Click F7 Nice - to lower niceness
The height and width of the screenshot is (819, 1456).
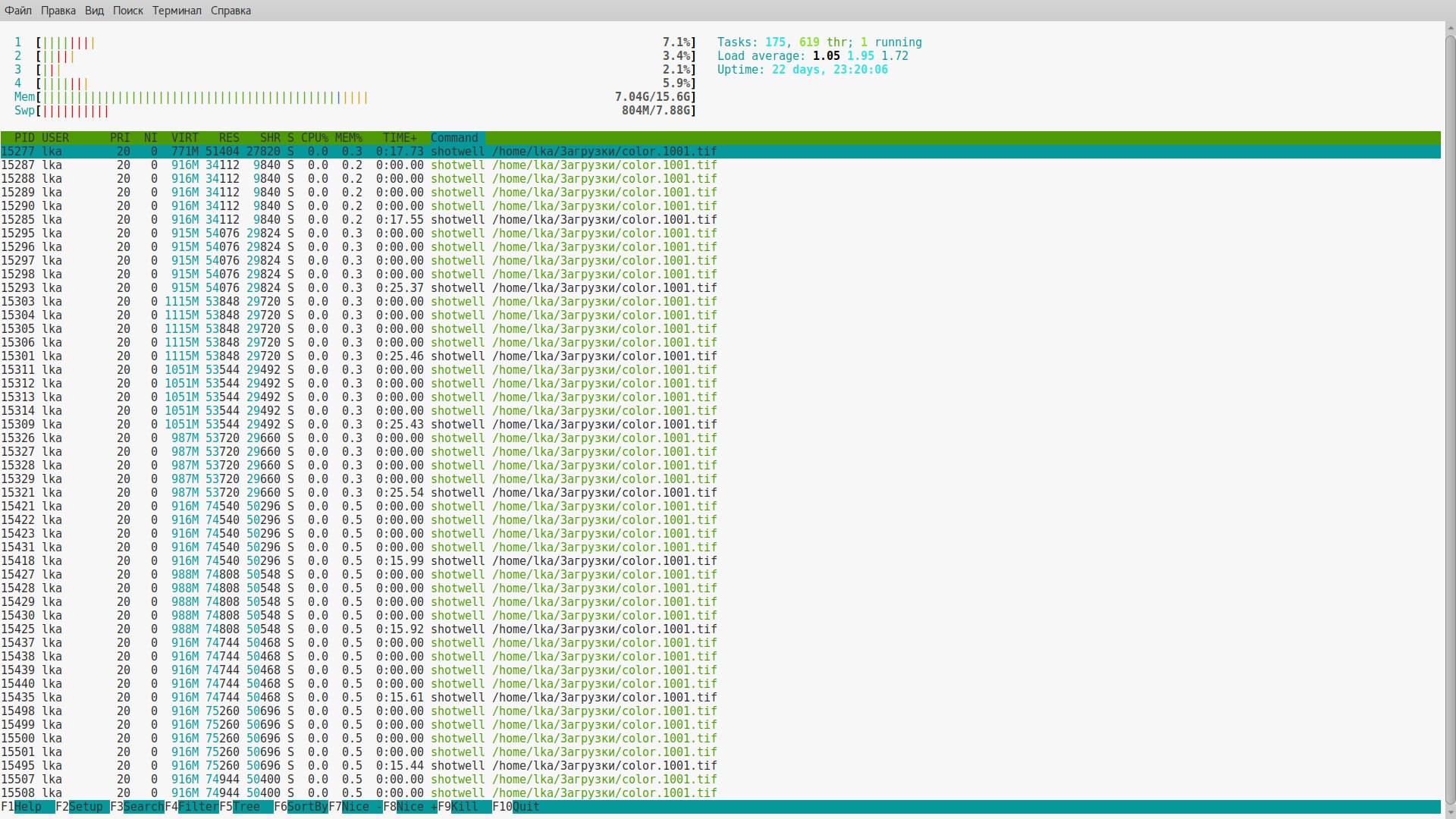point(356,807)
